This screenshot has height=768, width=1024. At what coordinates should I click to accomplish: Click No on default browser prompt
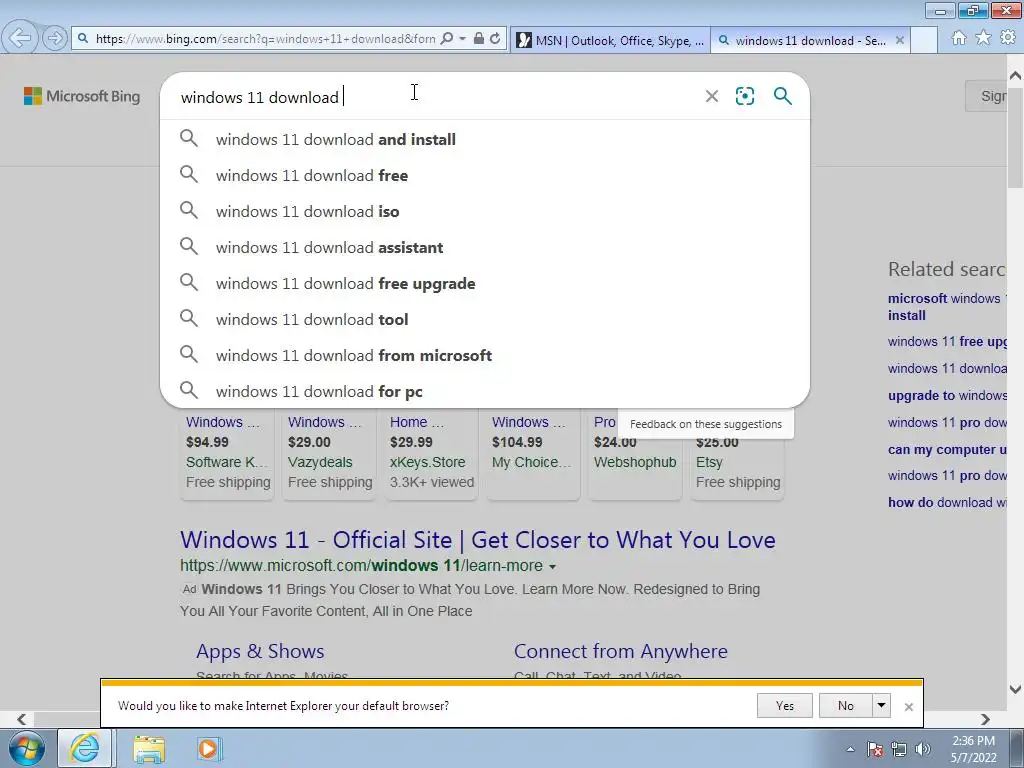coord(846,705)
